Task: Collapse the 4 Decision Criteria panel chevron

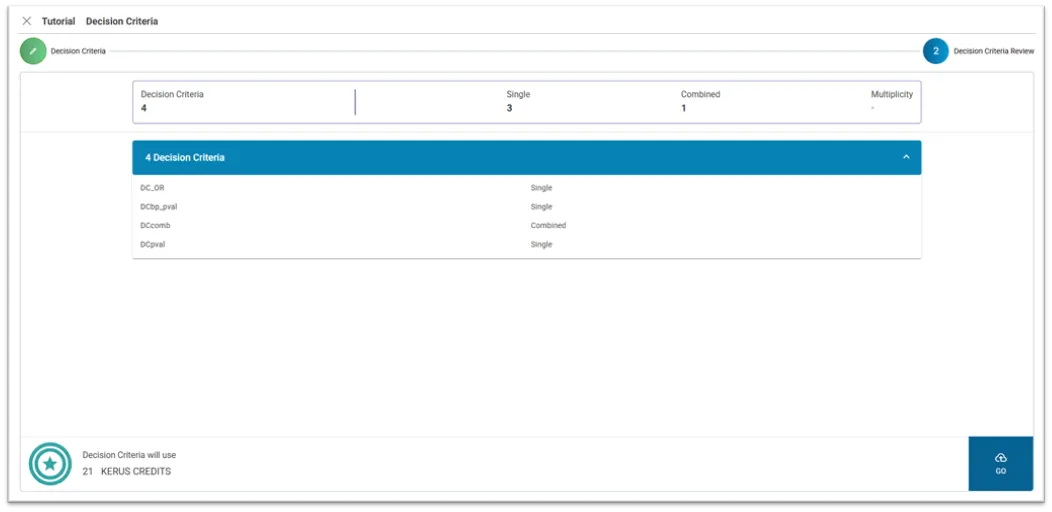Action: [x=906, y=157]
